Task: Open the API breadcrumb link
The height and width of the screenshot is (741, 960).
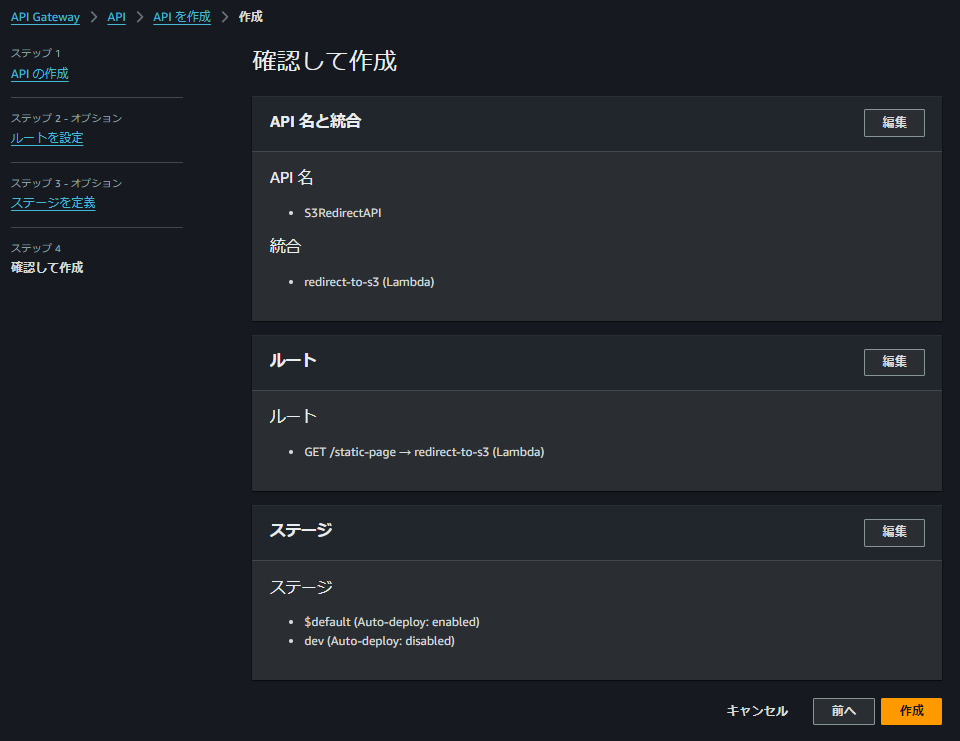Action: (x=116, y=16)
